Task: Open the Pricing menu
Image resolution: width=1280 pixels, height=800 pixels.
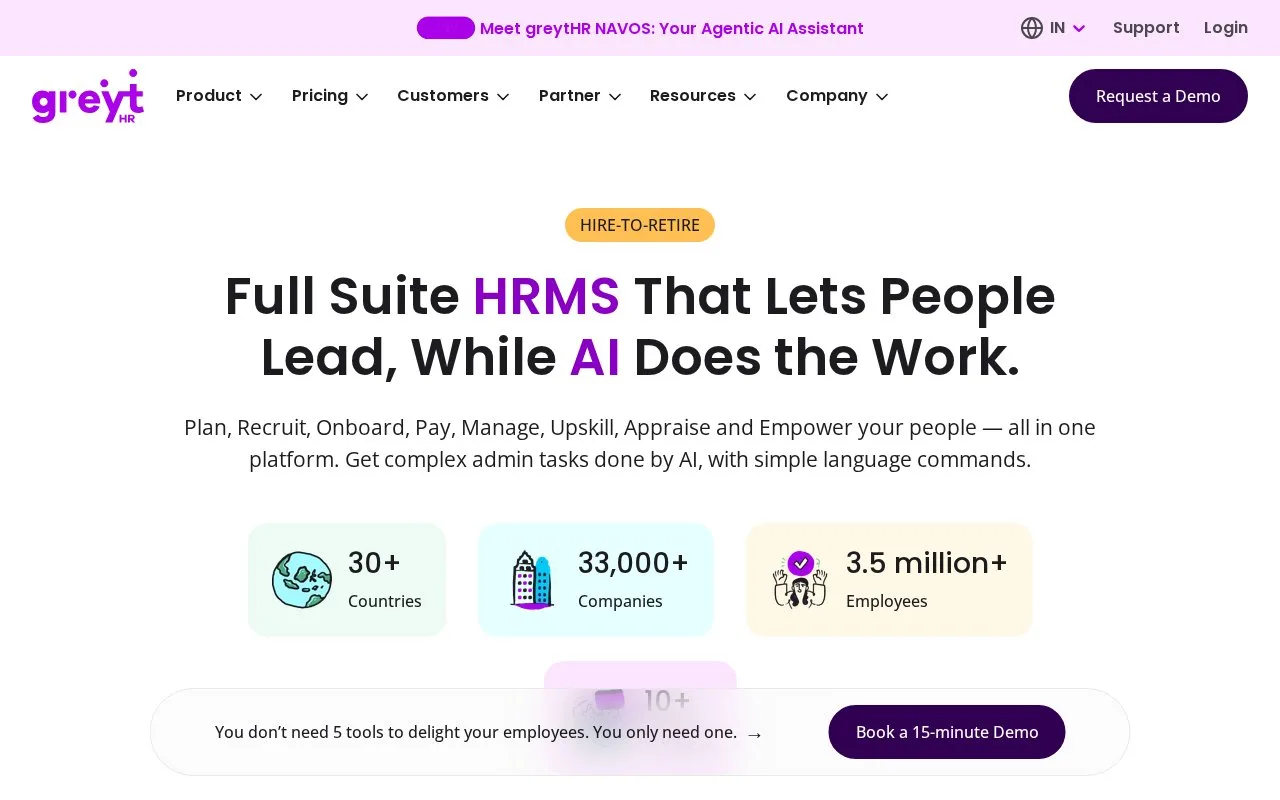Action: click(x=330, y=96)
